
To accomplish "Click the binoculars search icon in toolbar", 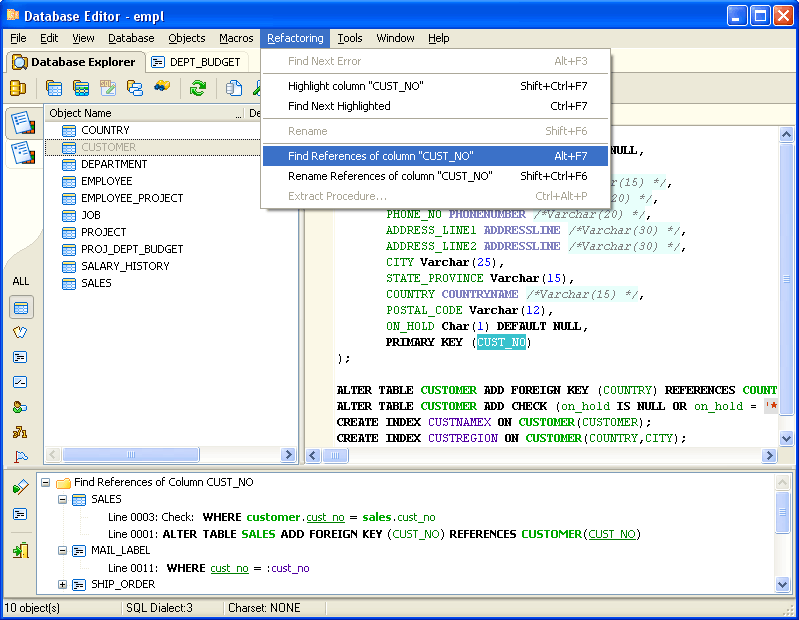I will 160,88.
